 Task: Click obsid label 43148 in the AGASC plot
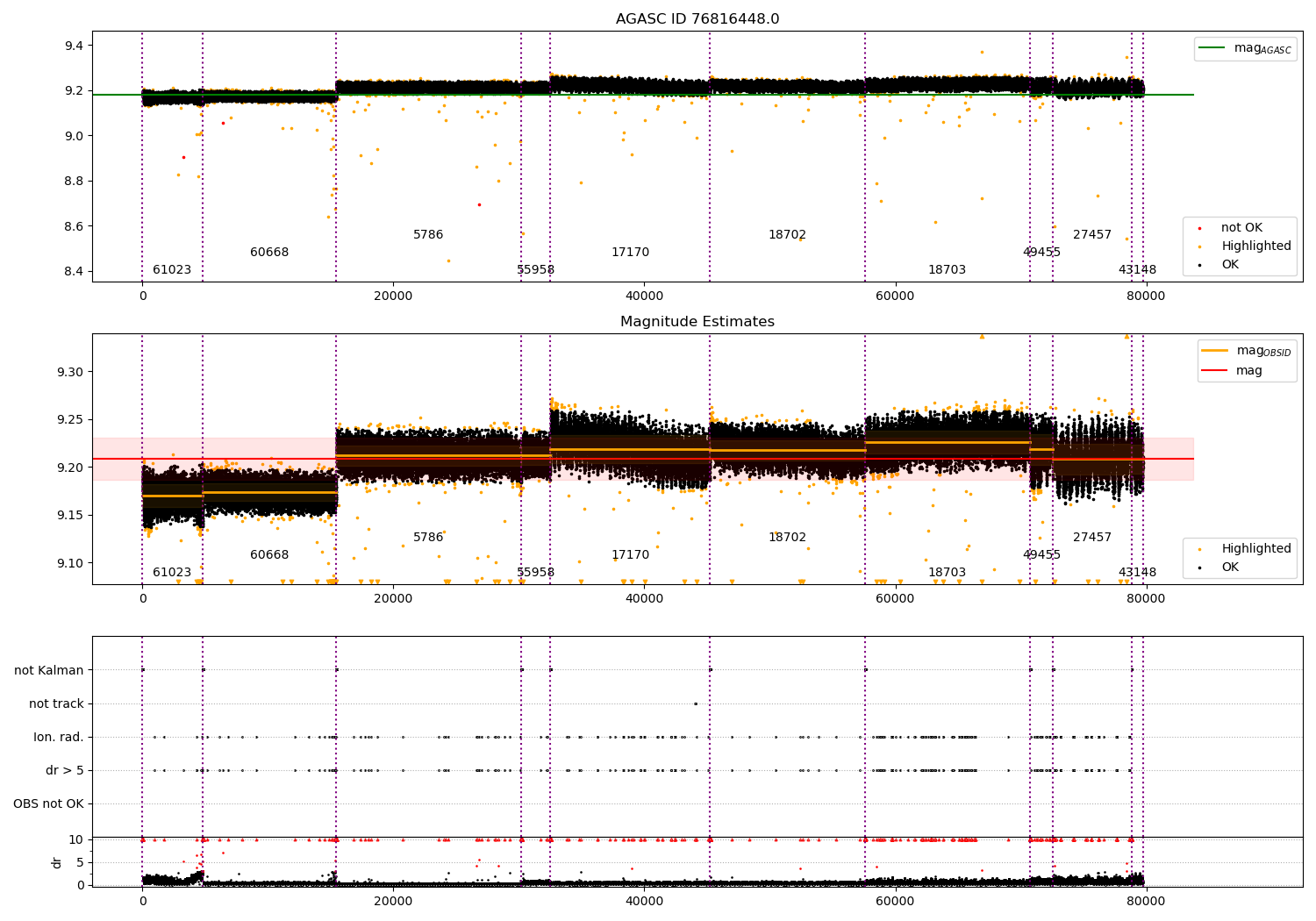pos(1137,270)
